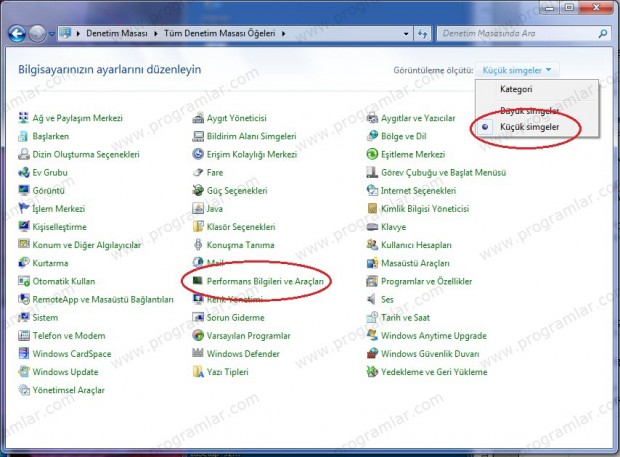Click the Denetim Masası breadcrumb segment
The height and width of the screenshot is (457, 620).
tap(117, 34)
